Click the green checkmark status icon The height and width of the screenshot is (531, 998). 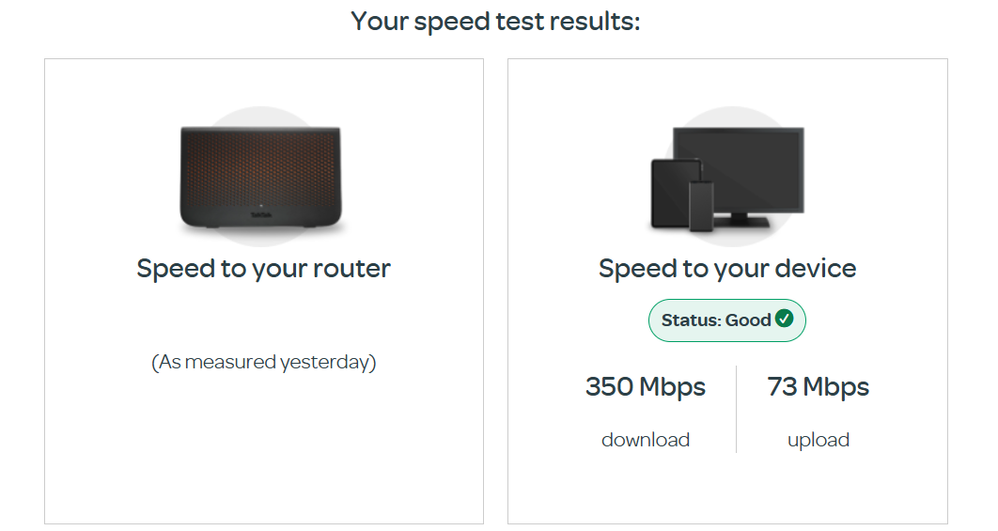[784, 320]
